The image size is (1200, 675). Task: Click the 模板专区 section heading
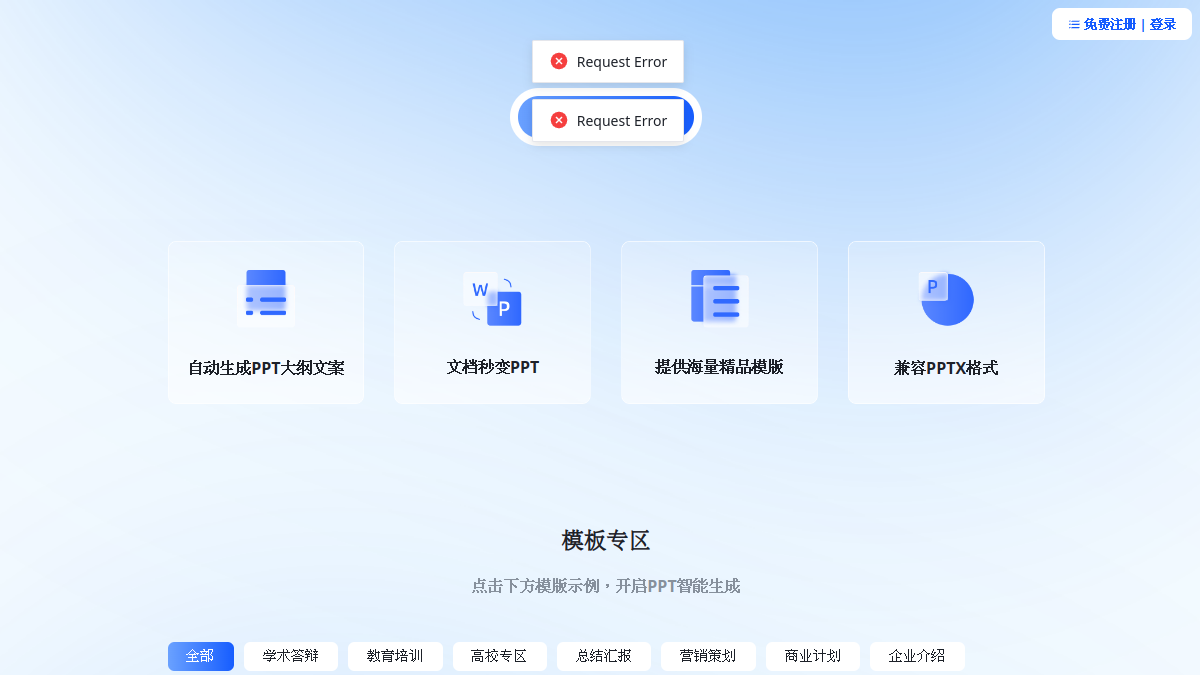pyautogui.click(x=606, y=541)
